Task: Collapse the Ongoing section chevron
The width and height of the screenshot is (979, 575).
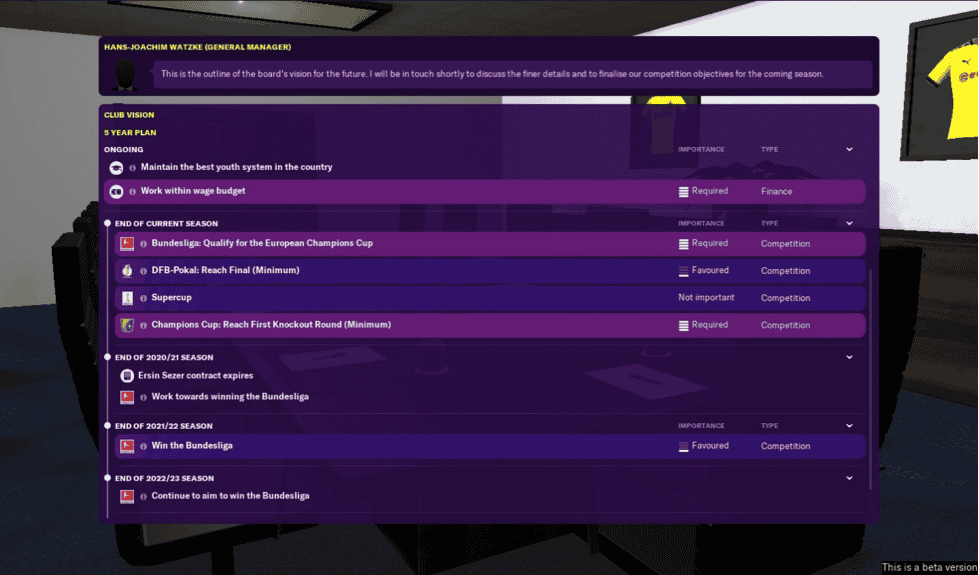Action: pyautogui.click(x=849, y=149)
